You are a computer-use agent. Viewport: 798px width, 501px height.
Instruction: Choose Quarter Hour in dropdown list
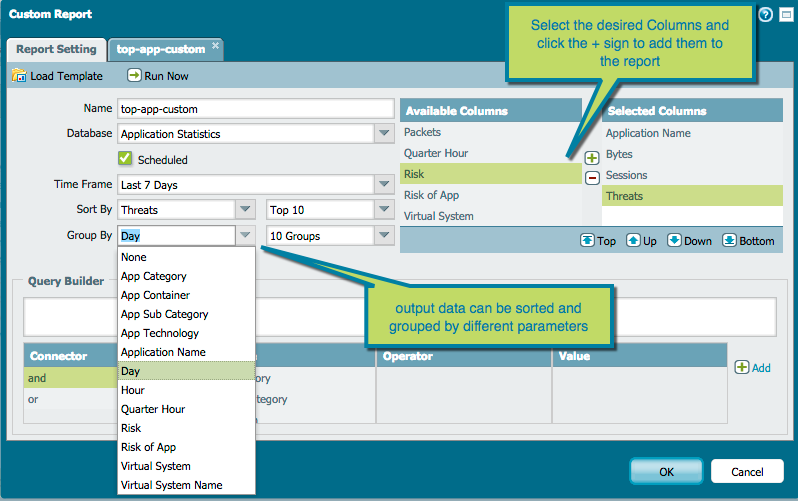186,409
